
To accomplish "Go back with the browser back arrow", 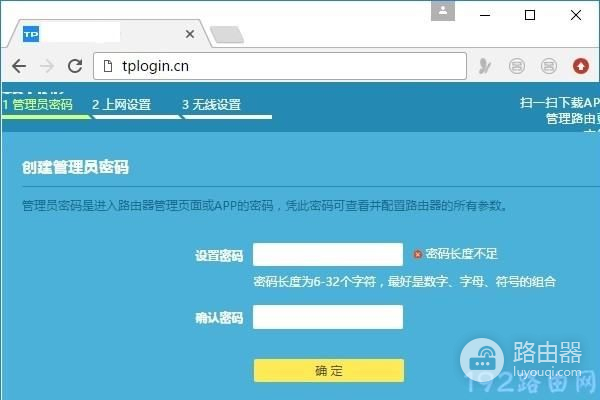I will (x=19, y=66).
